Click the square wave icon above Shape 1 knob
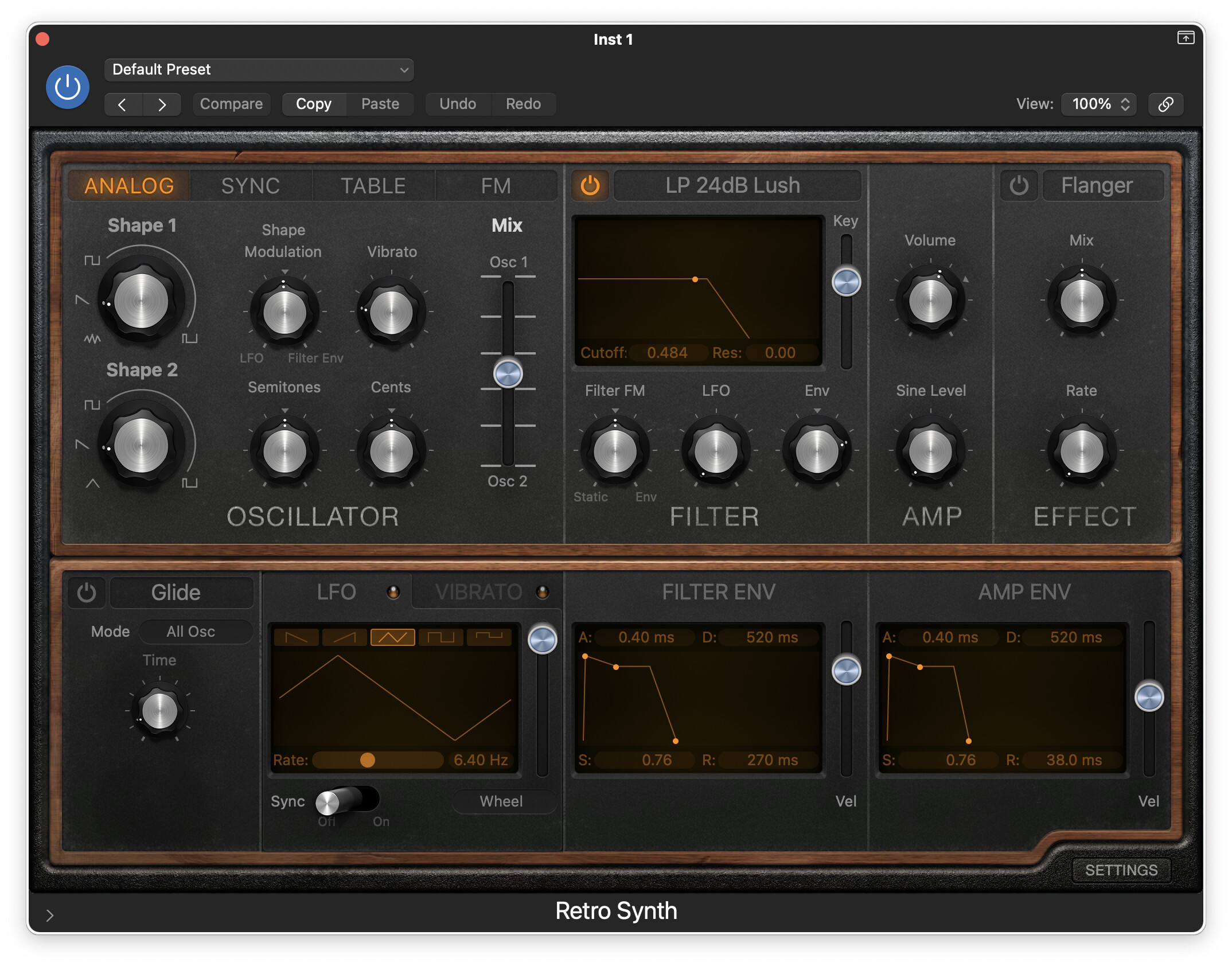This screenshot has height=966, width=1232. click(x=92, y=260)
